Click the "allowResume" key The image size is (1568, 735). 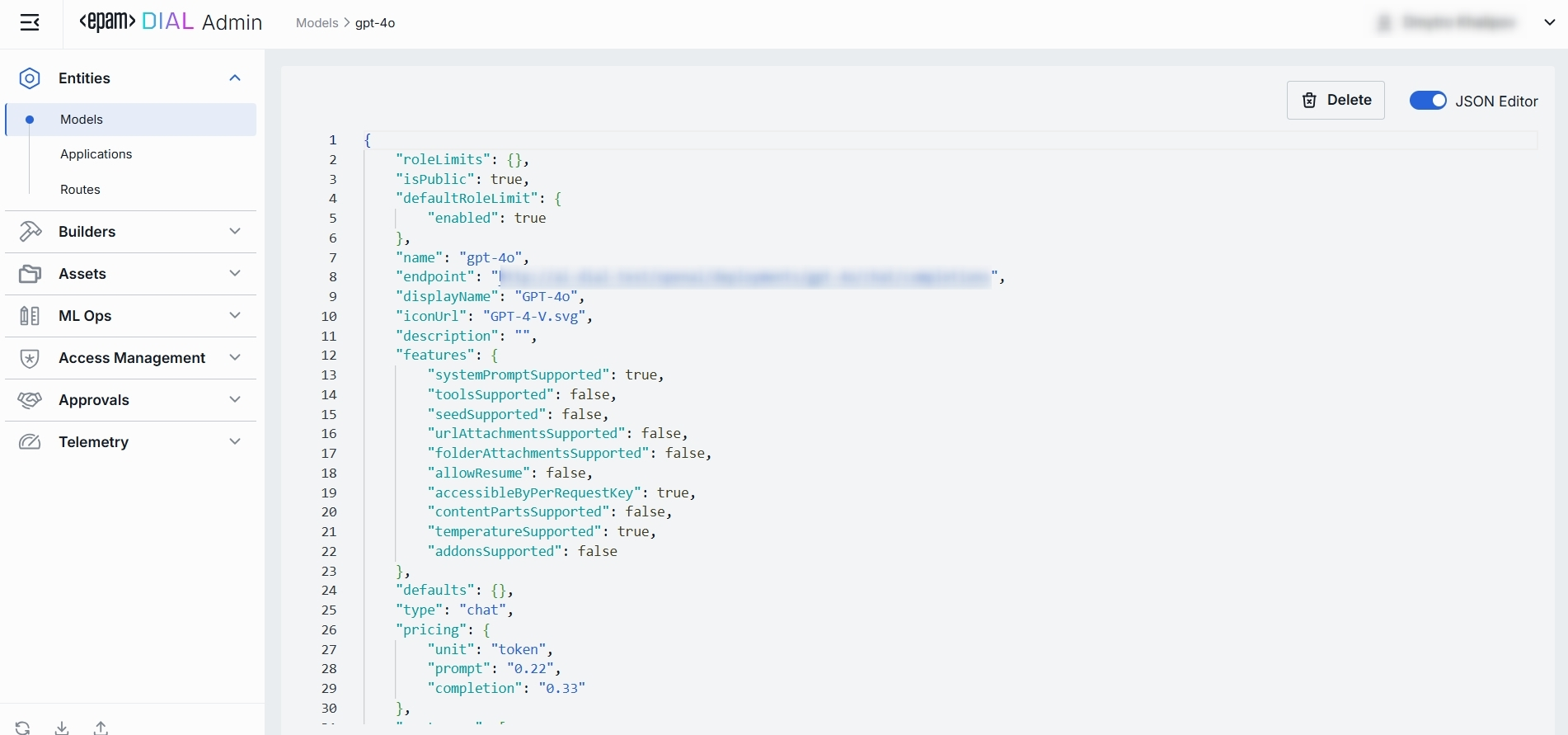[479, 474]
